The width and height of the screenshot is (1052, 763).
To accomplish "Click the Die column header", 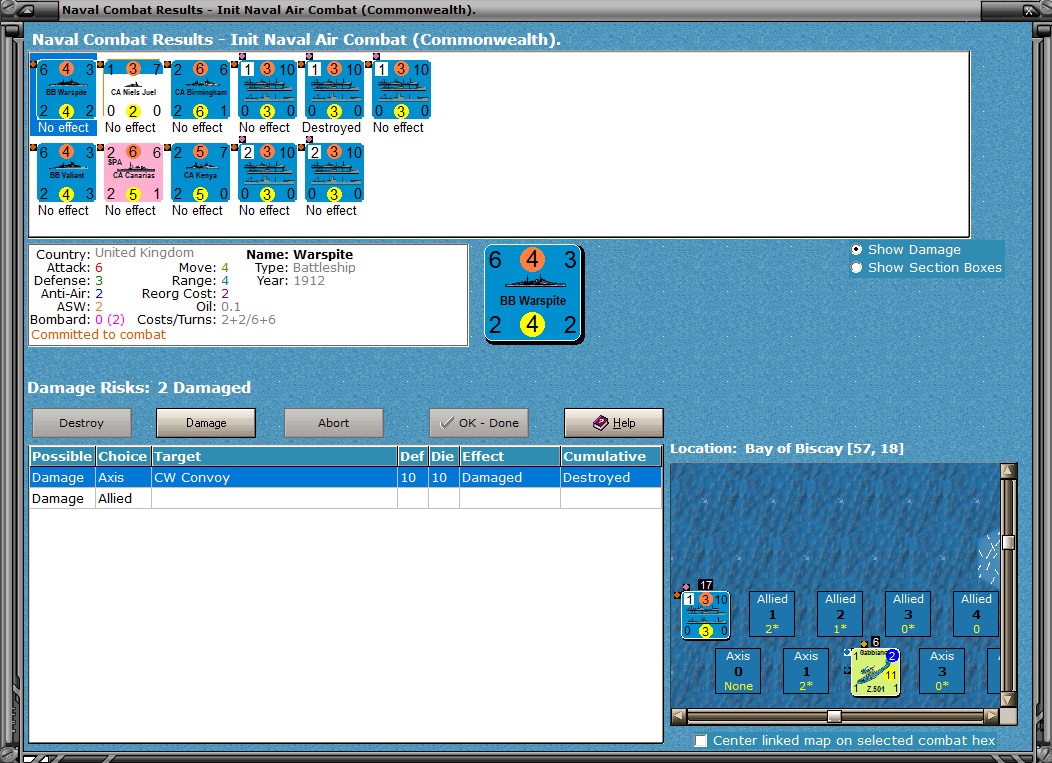I will click(443, 456).
